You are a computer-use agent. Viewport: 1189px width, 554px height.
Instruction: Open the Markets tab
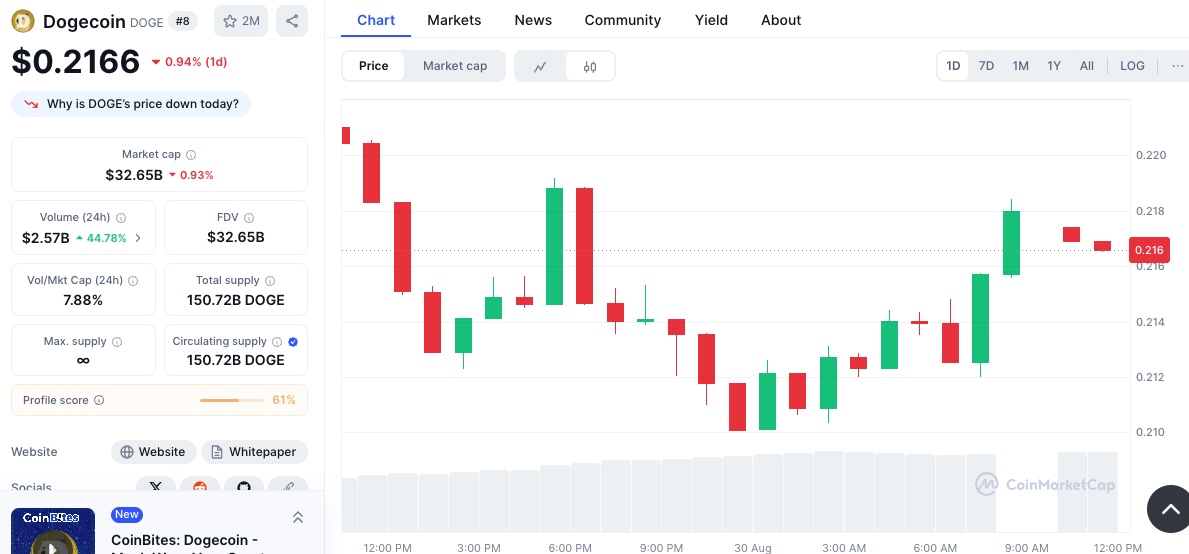[x=454, y=20]
